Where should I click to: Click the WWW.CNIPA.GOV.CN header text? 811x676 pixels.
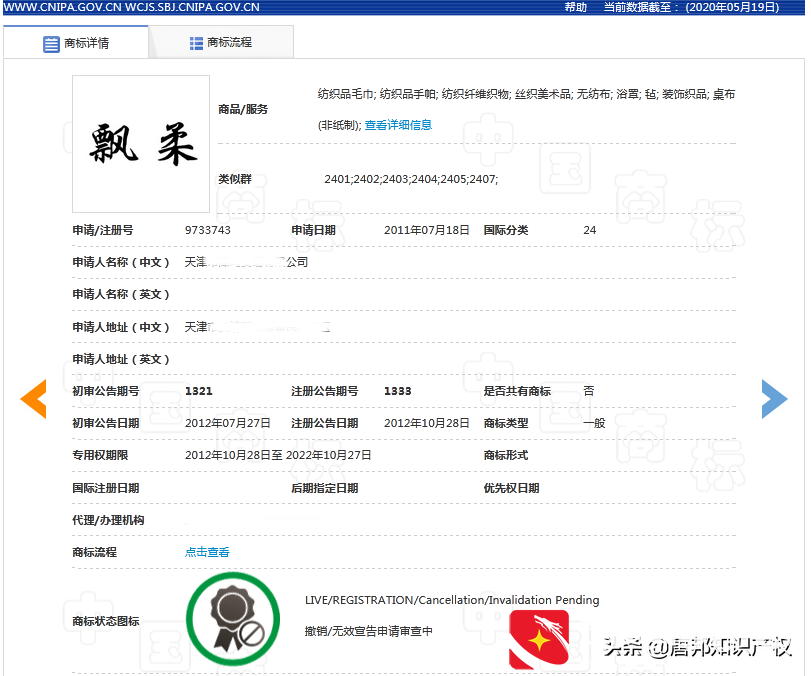[62, 7]
